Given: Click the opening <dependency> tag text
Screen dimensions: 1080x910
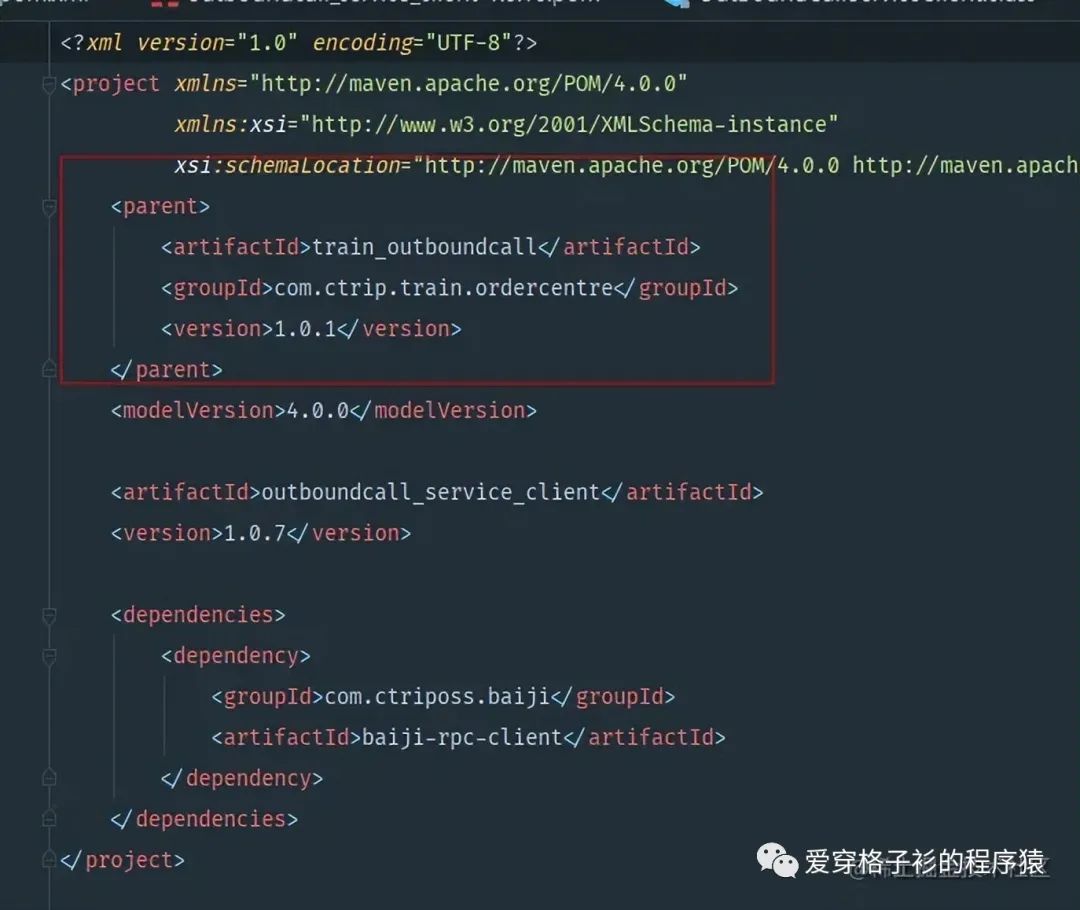Looking at the screenshot, I should 236,656.
